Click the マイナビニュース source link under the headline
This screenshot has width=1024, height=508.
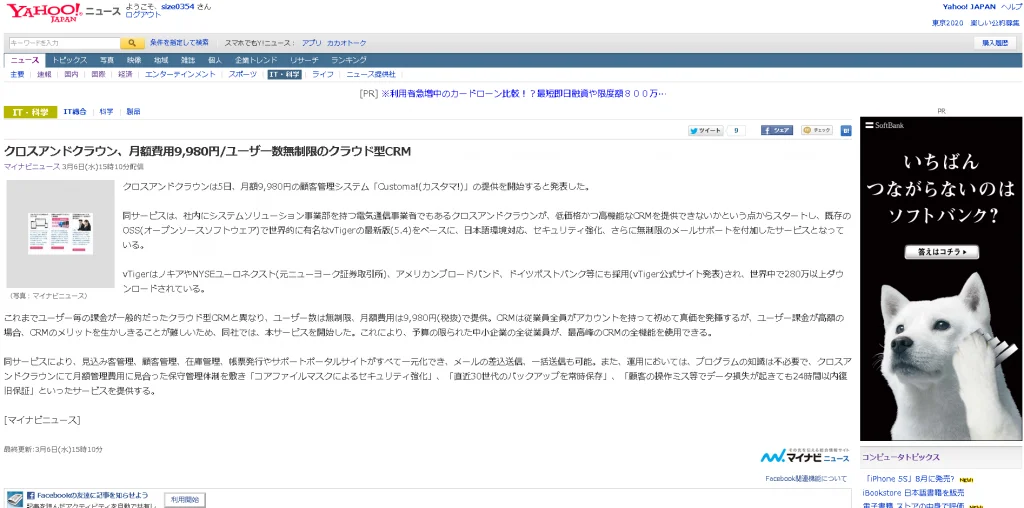(31, 167)
